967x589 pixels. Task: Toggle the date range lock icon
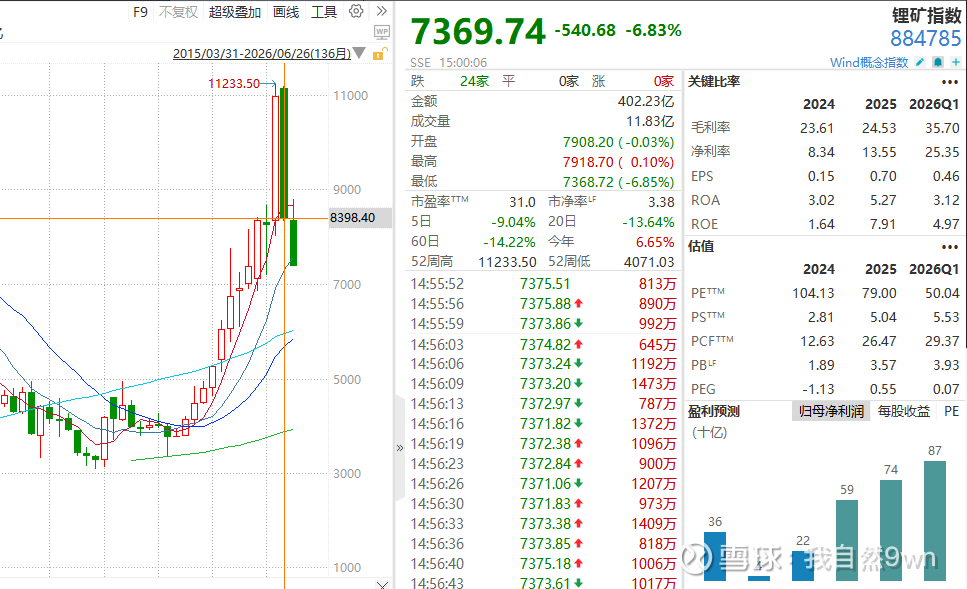click(x=380, y=54)
